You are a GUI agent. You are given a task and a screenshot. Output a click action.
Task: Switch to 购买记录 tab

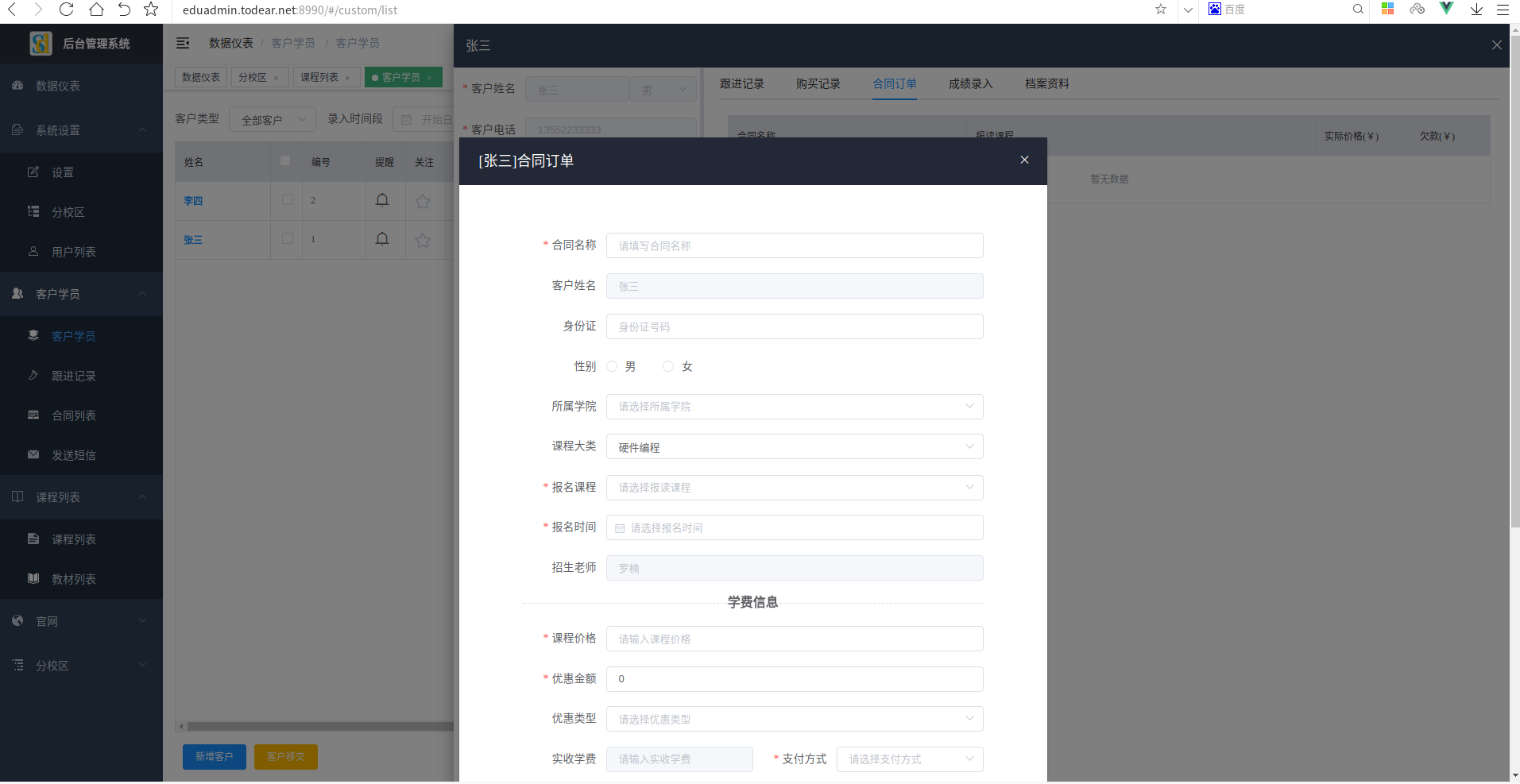[x=818, y=83]
